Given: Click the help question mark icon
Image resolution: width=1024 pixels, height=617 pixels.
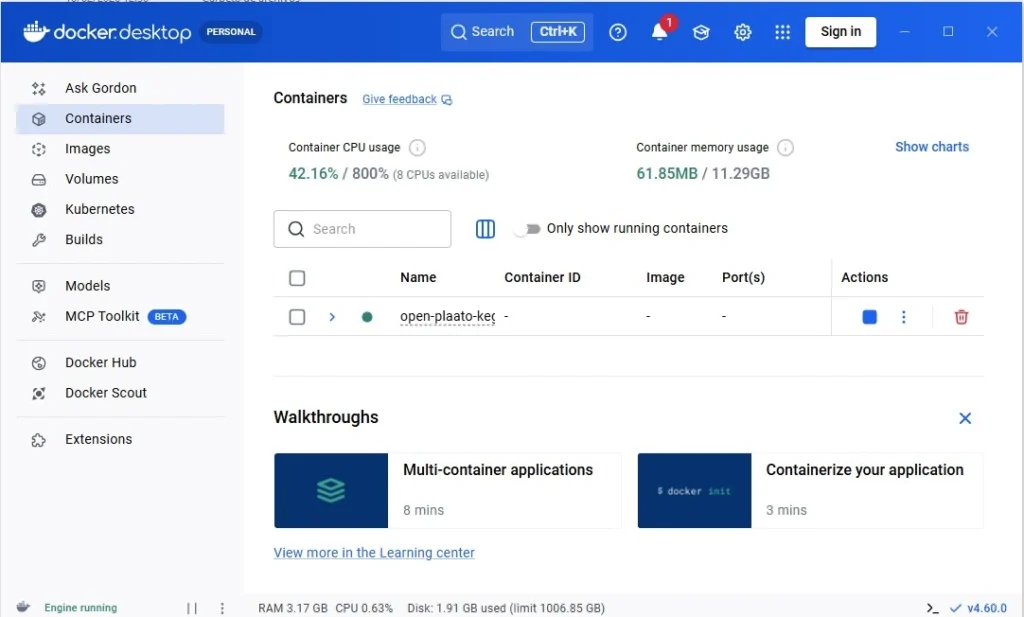Looking at the screenshot, I should [x=618, y=32].
